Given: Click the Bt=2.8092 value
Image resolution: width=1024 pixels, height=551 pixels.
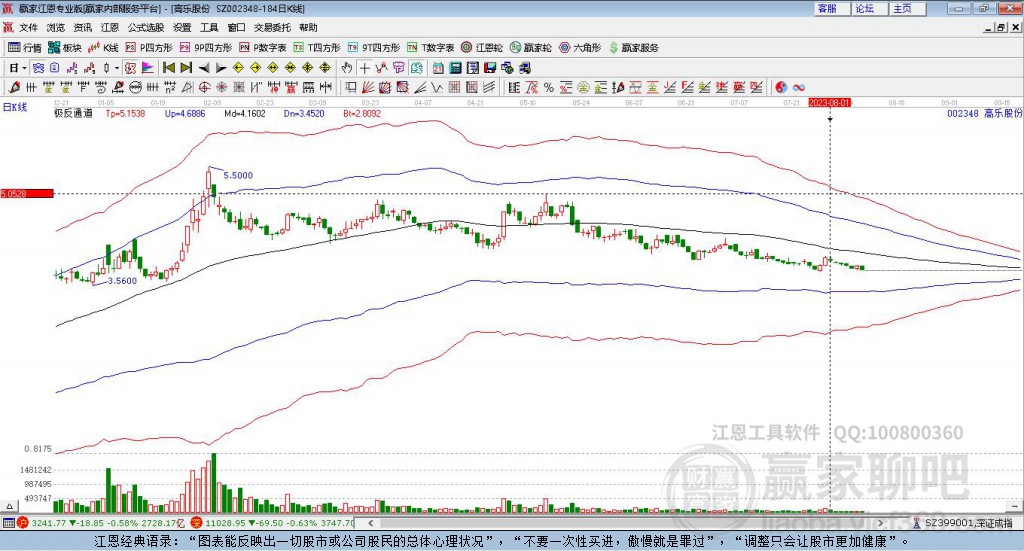Looking at the screenshot, I should [362, 113].
